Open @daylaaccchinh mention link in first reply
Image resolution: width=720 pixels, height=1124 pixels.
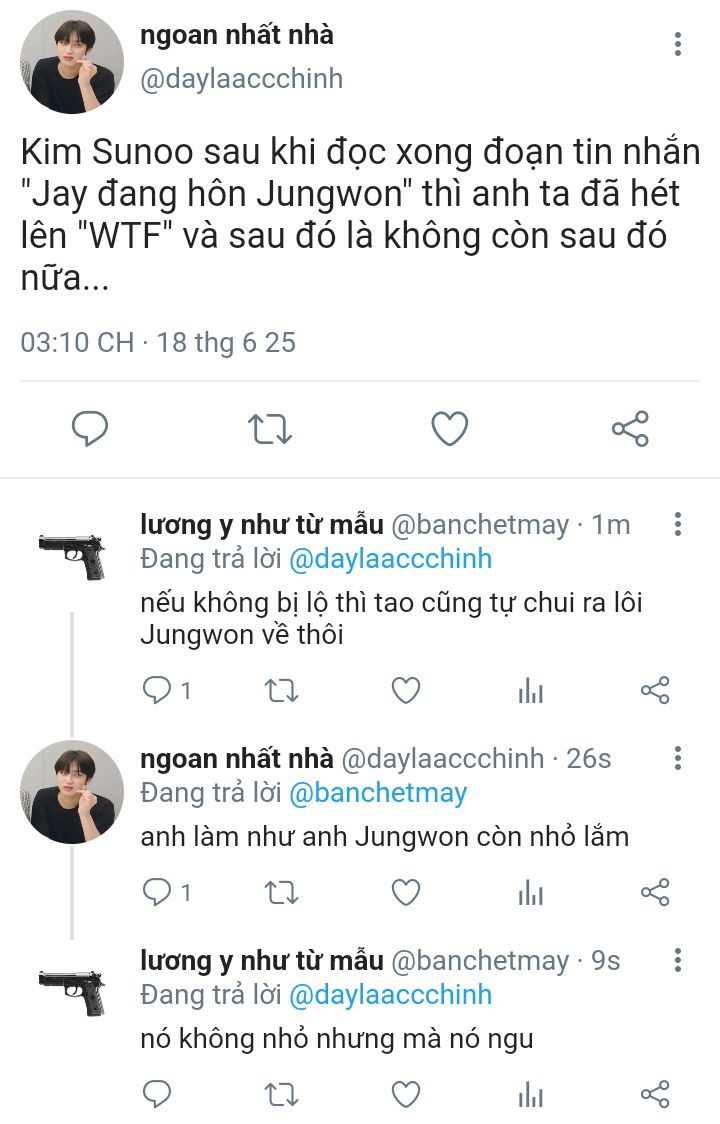tap(390, 558)
